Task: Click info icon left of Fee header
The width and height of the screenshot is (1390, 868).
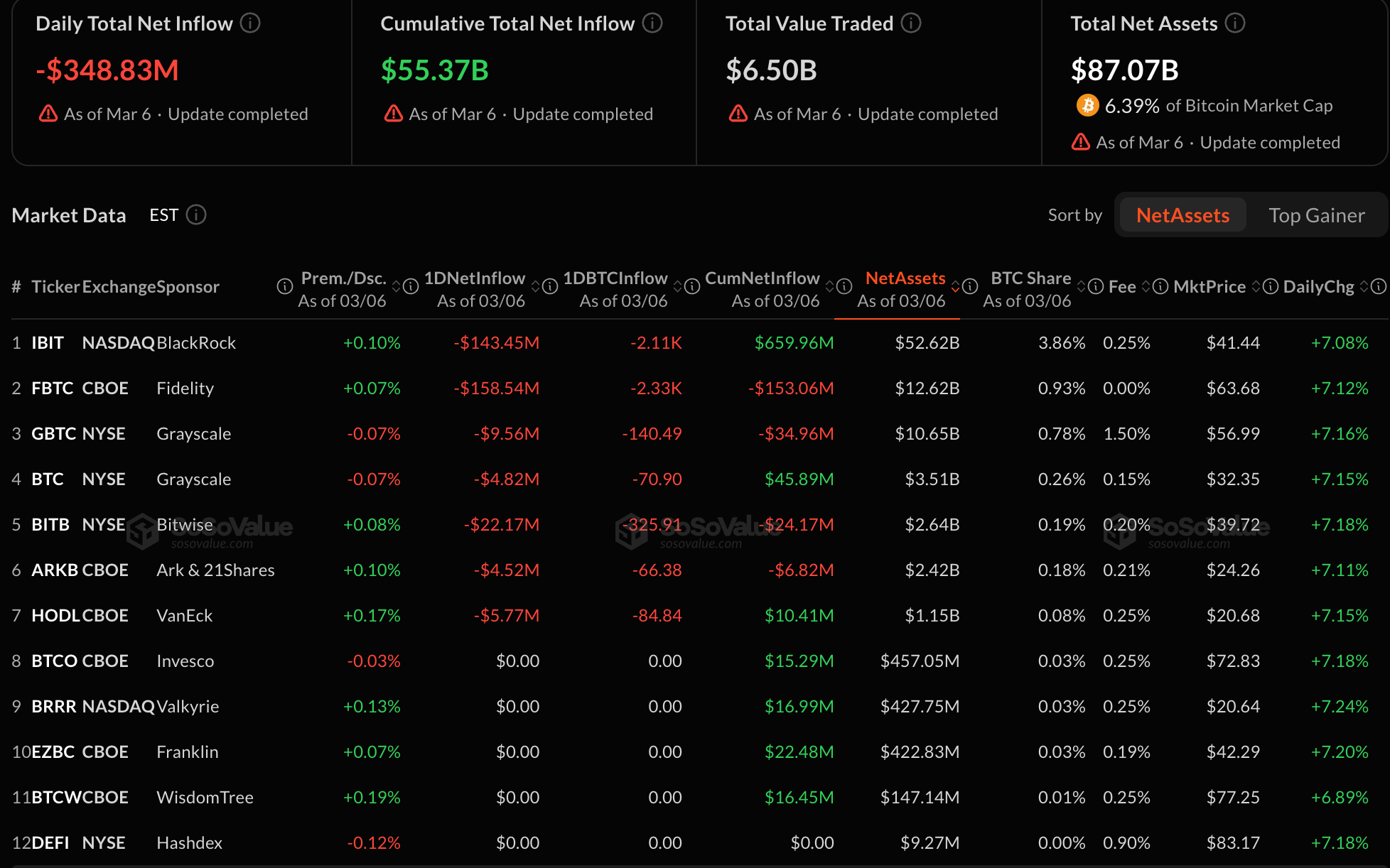Action: [1096, 286]
